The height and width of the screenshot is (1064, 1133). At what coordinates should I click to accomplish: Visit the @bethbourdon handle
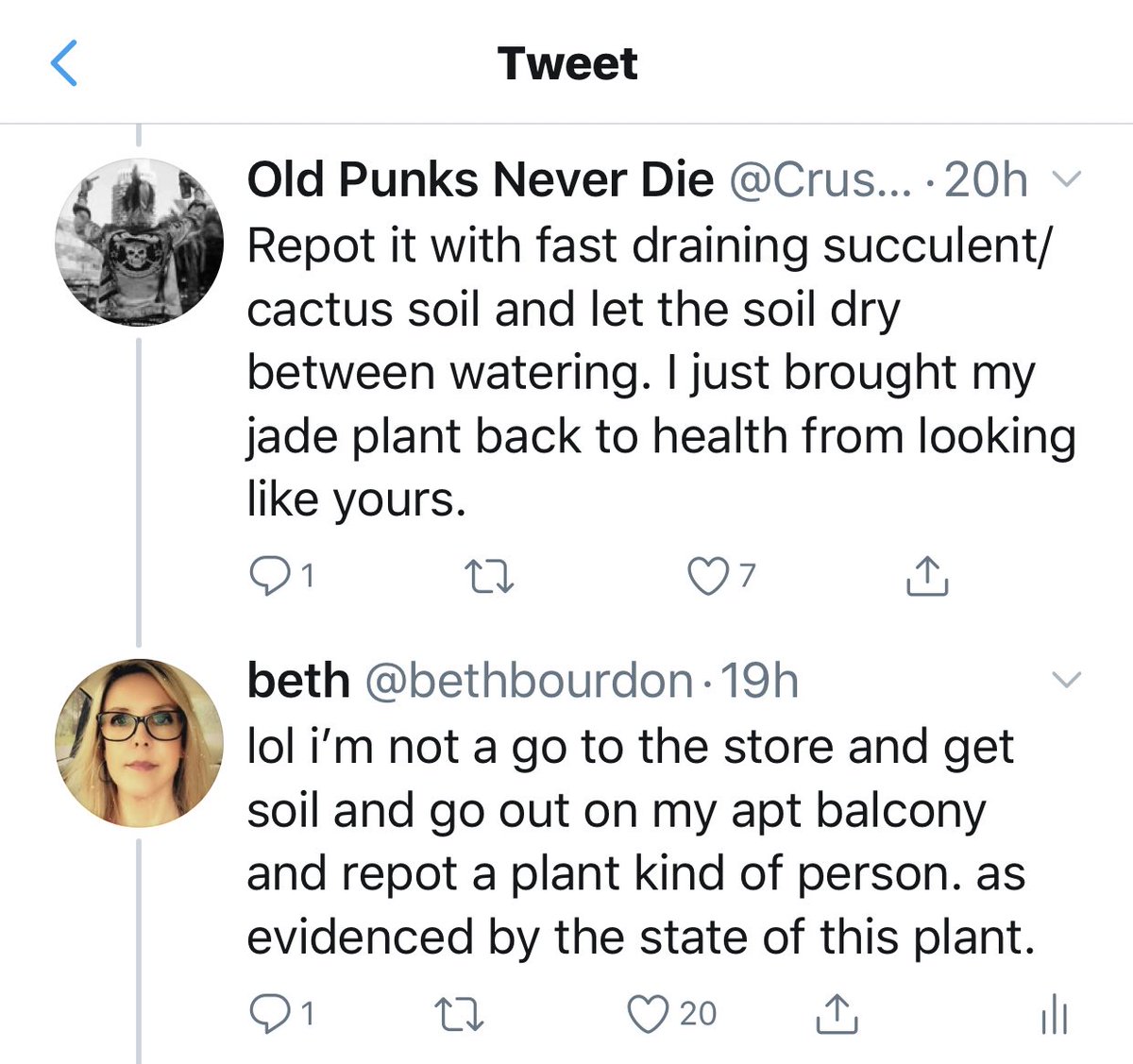tap(528, 681)
